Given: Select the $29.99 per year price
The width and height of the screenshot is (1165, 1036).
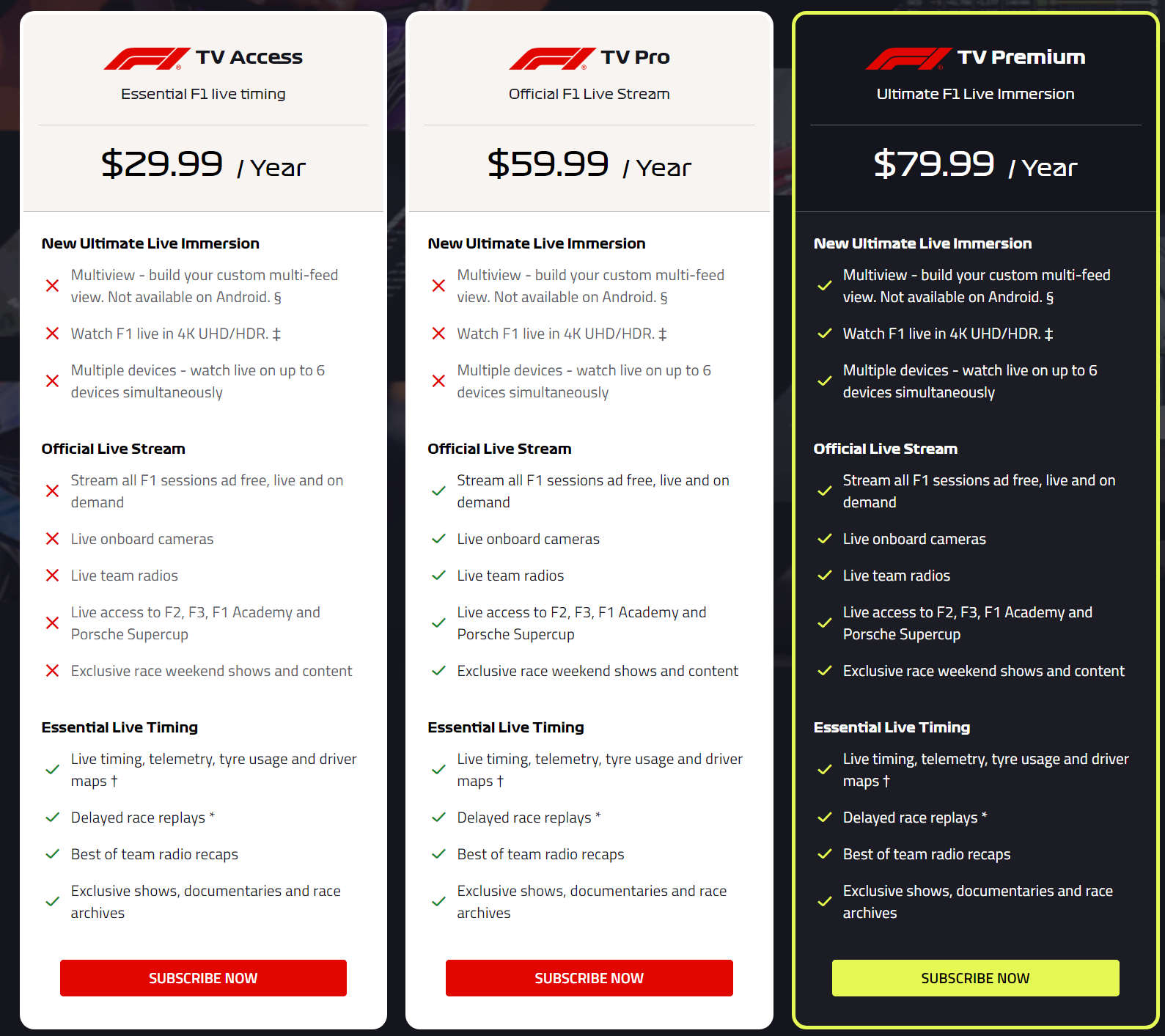Looking at the screenshot, I should (x=203, y=164).
